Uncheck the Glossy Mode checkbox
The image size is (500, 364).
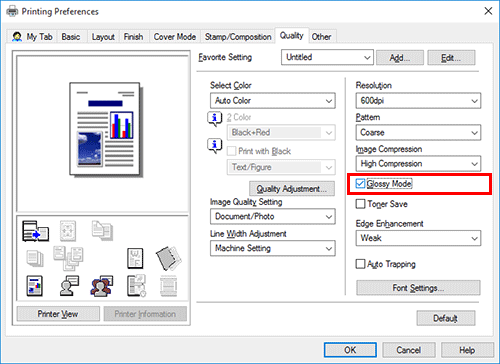pyautogui.click(x=360, y=184)
